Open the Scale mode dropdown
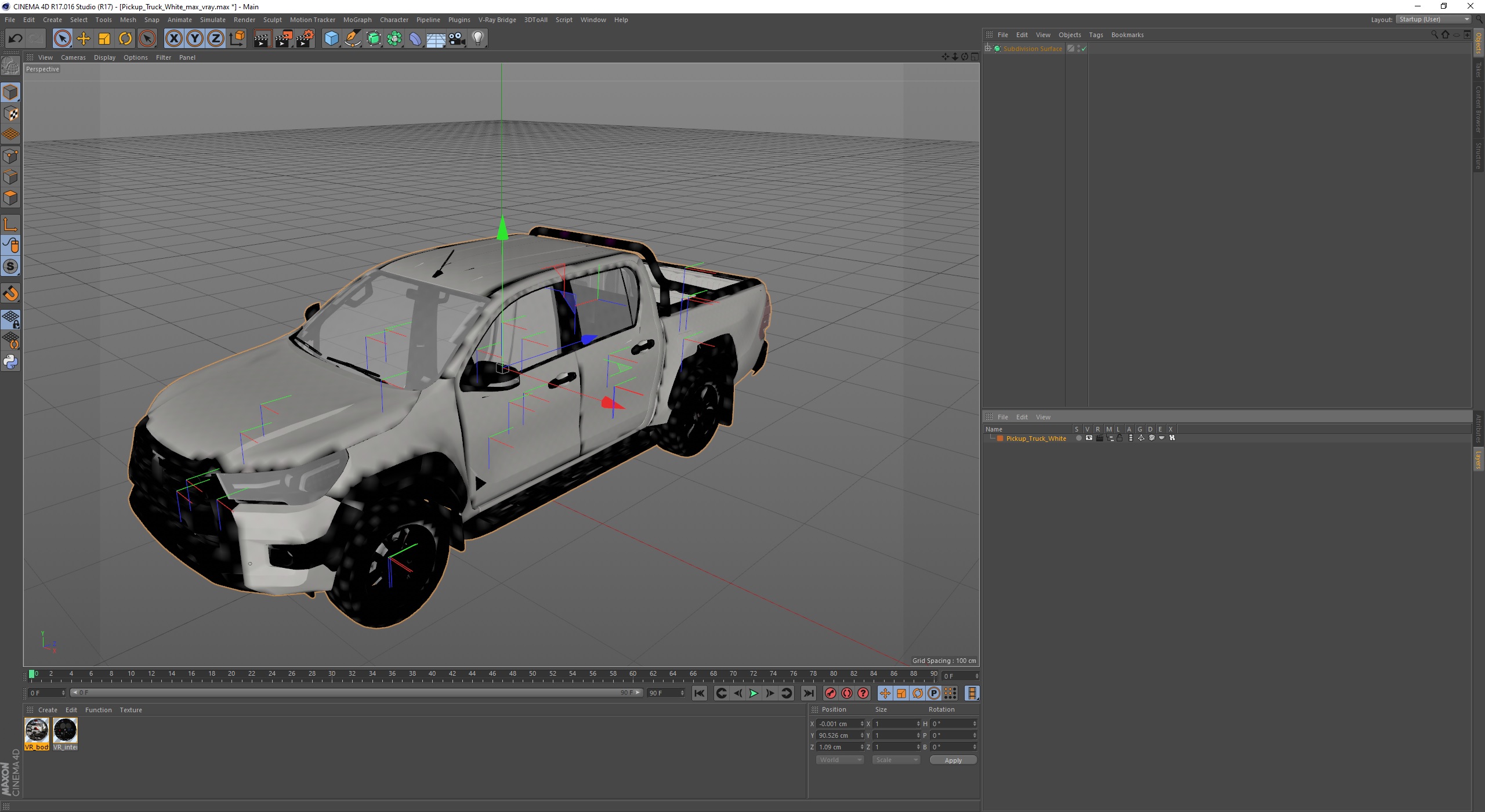 pos(896,760)
